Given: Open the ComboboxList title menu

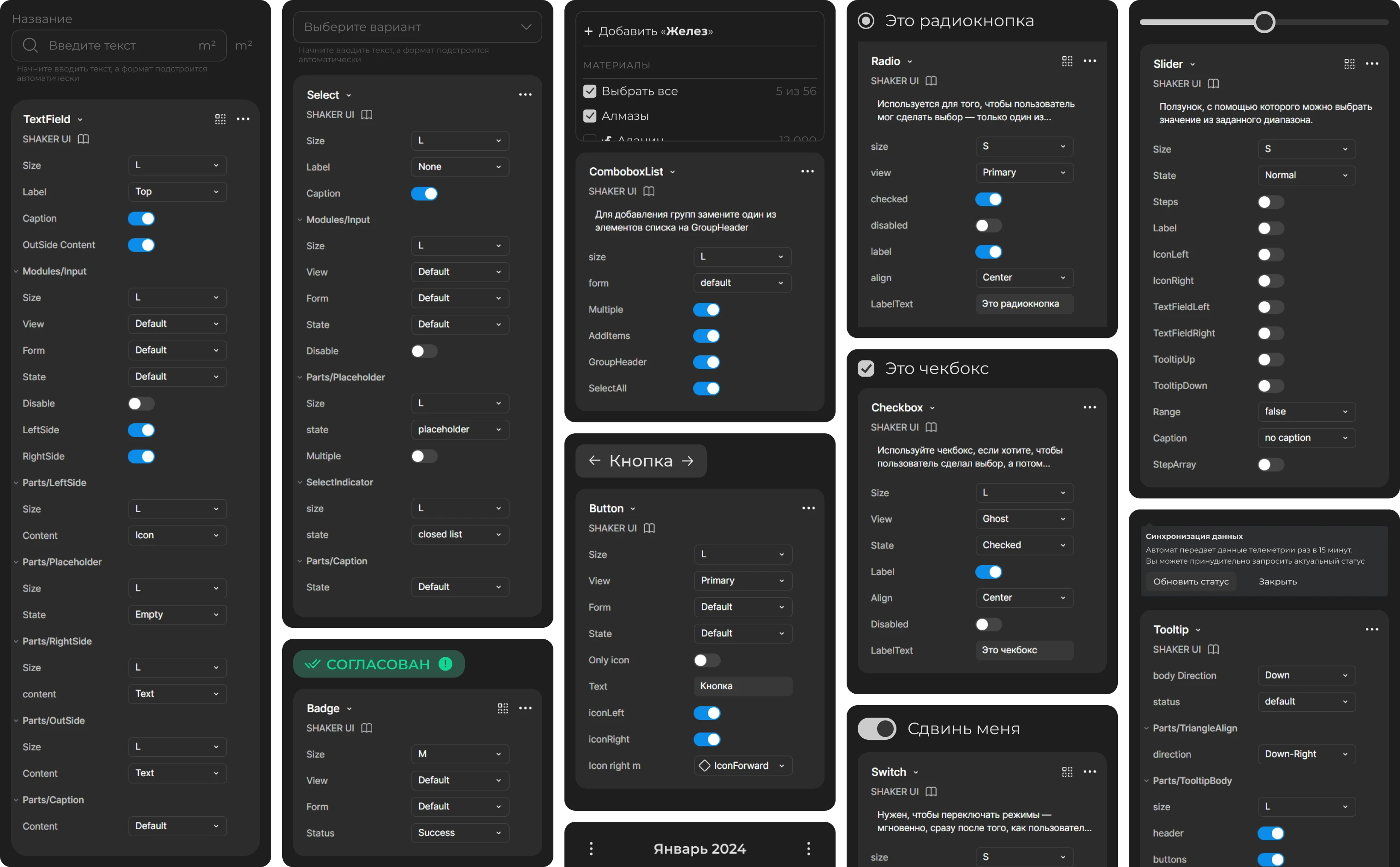Looking at the screenshot, I should [x=672, y=172].
